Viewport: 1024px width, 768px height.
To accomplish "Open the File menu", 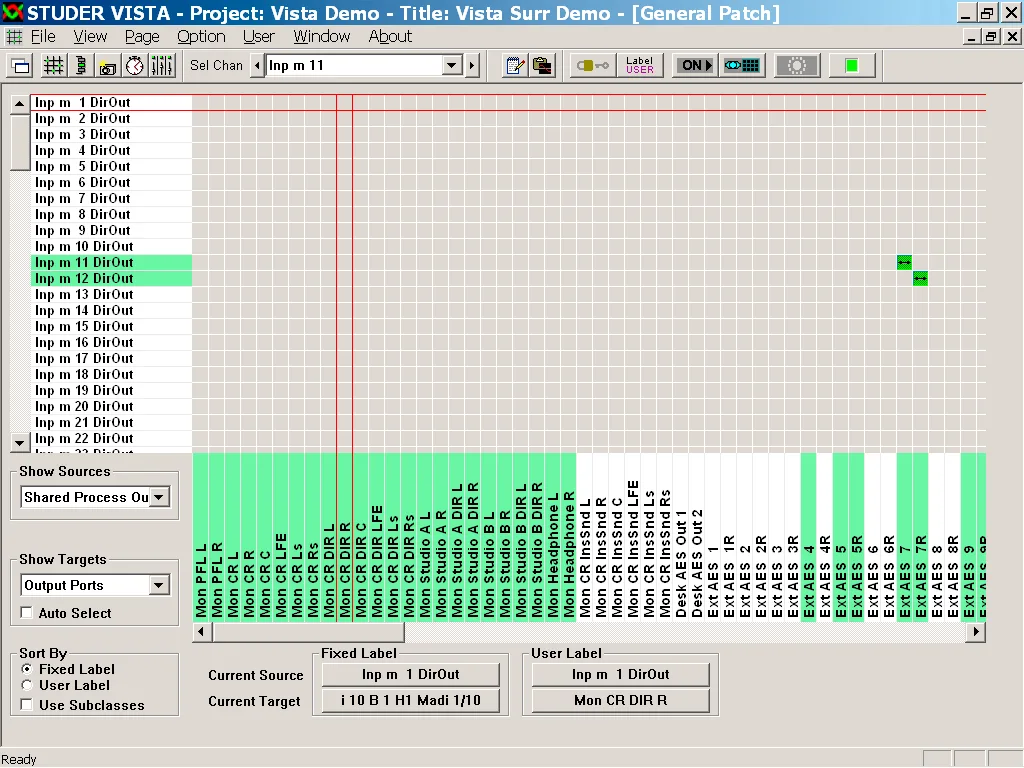I will tap(43, 37).
